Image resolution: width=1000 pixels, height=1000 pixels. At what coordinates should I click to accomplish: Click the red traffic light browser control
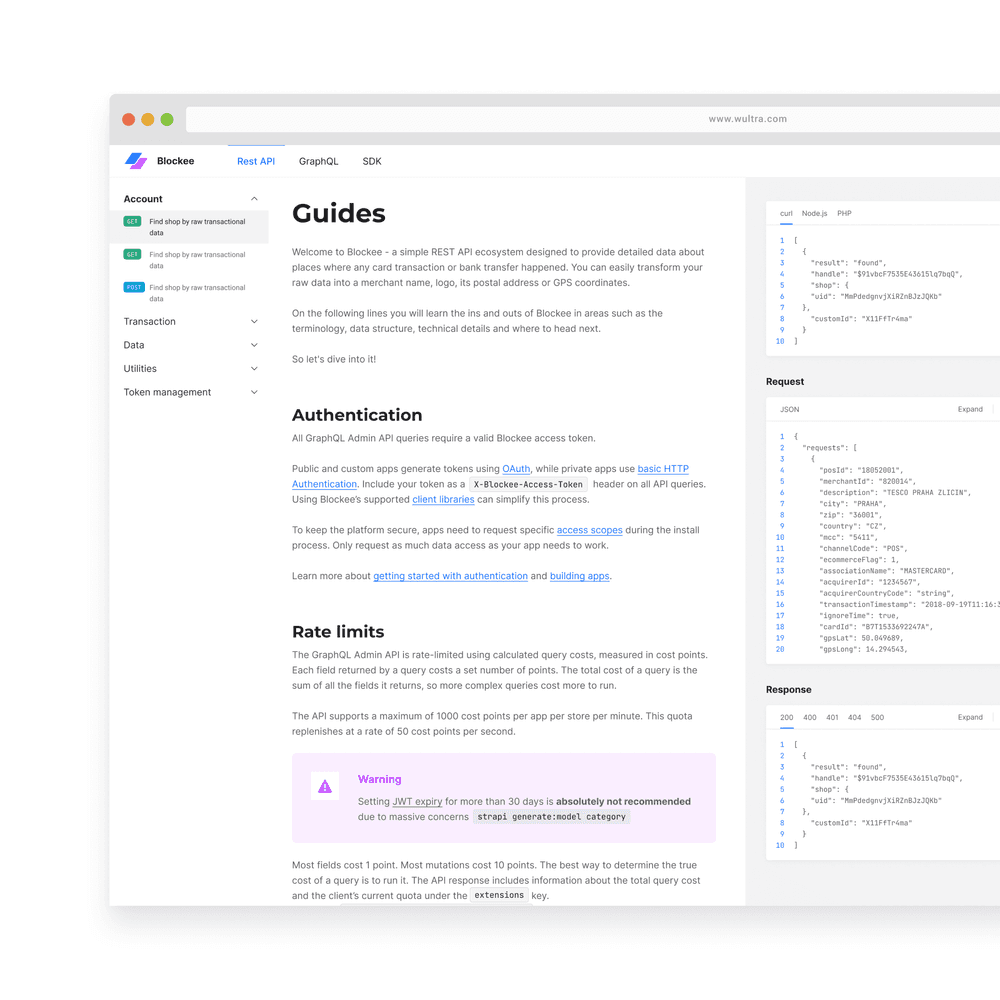pos(129,118)
